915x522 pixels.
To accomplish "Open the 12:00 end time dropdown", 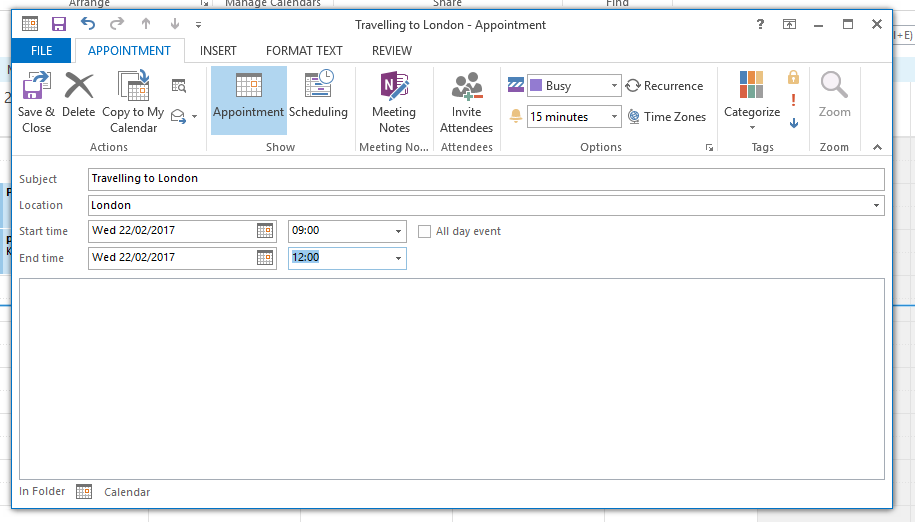I will [398, 258].
